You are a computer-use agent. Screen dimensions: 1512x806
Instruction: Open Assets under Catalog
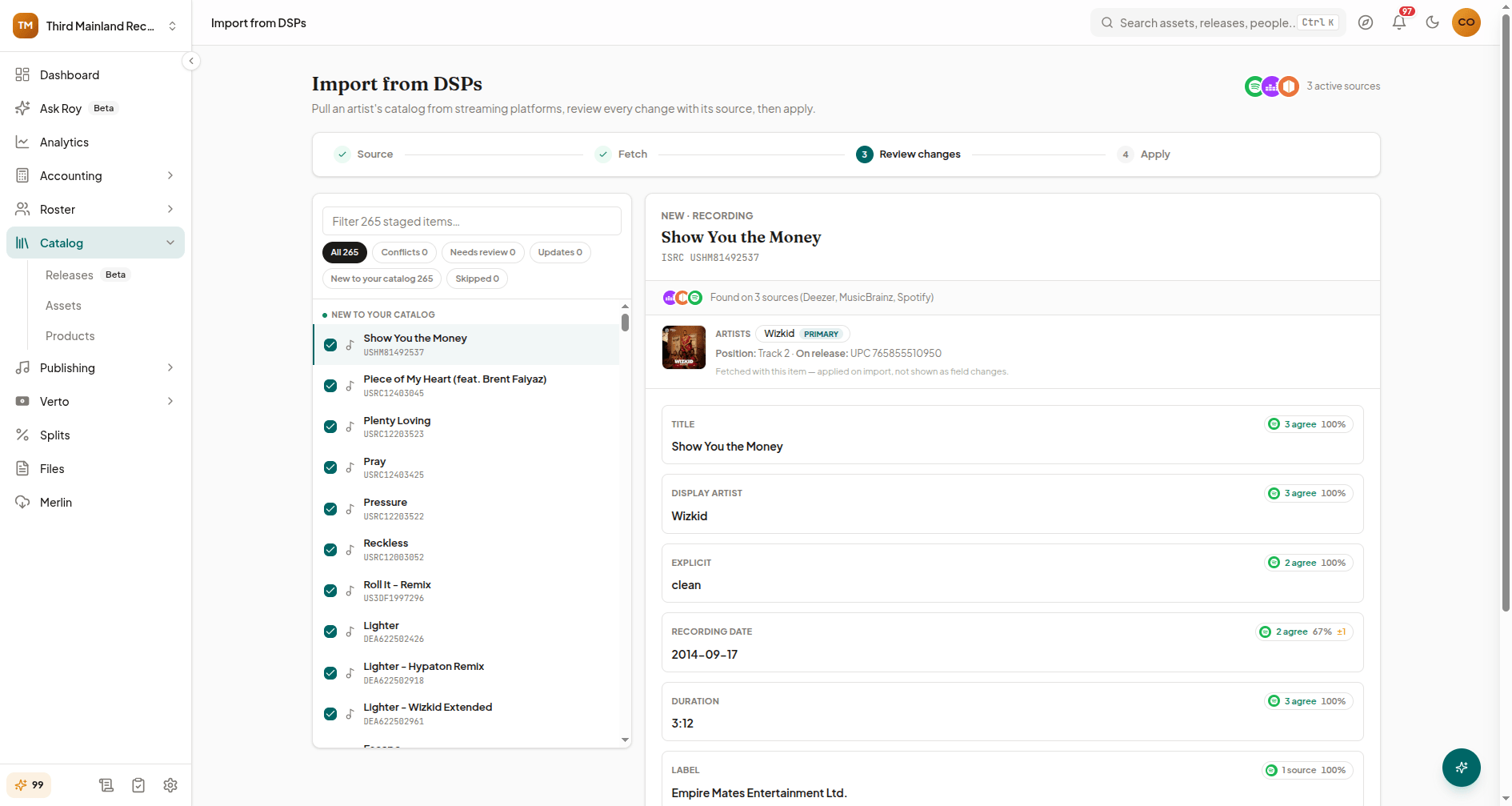point(63,306)
